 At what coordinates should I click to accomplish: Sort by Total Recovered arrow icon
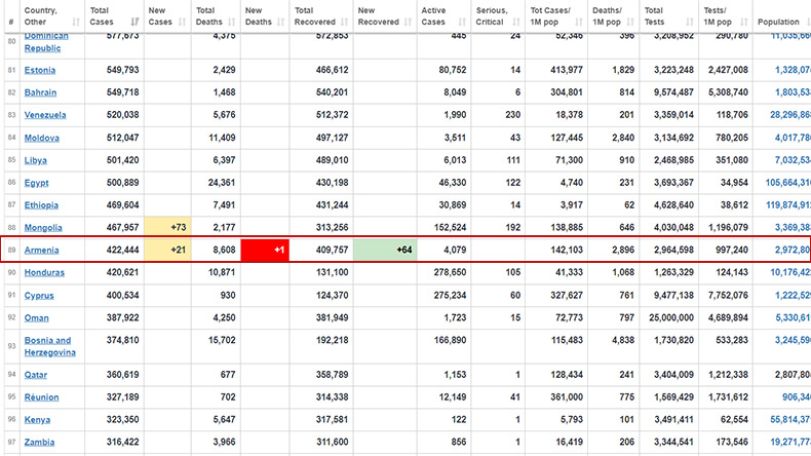click(x=344, y=22)
